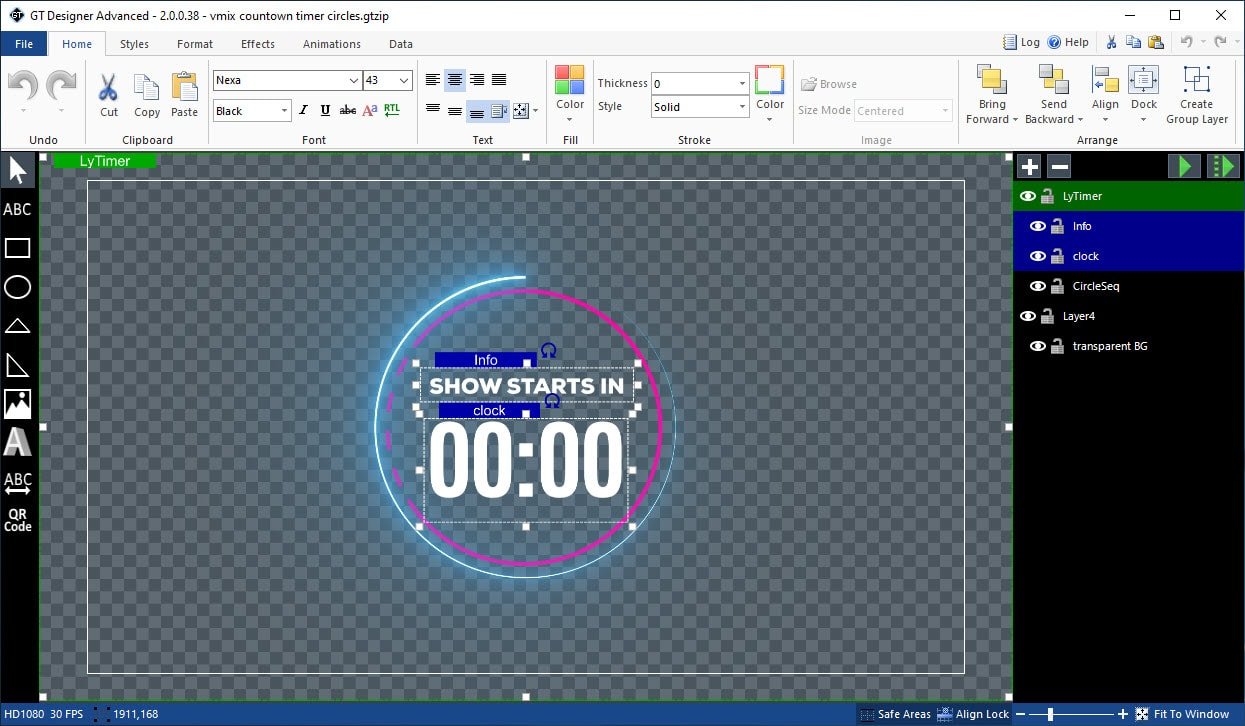Add a new layer with the plus icon
The width and height of the screenshot is (1245, 726).
[1029, 166]
